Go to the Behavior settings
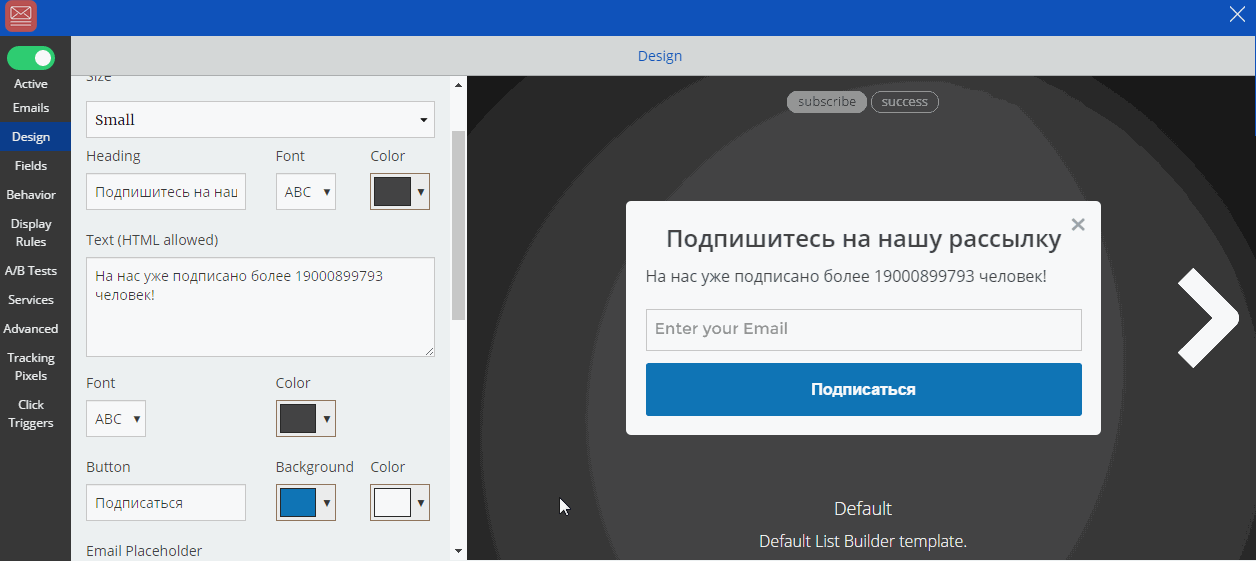The width and height of the screenshot is (1256, 561). click(31, 195)
